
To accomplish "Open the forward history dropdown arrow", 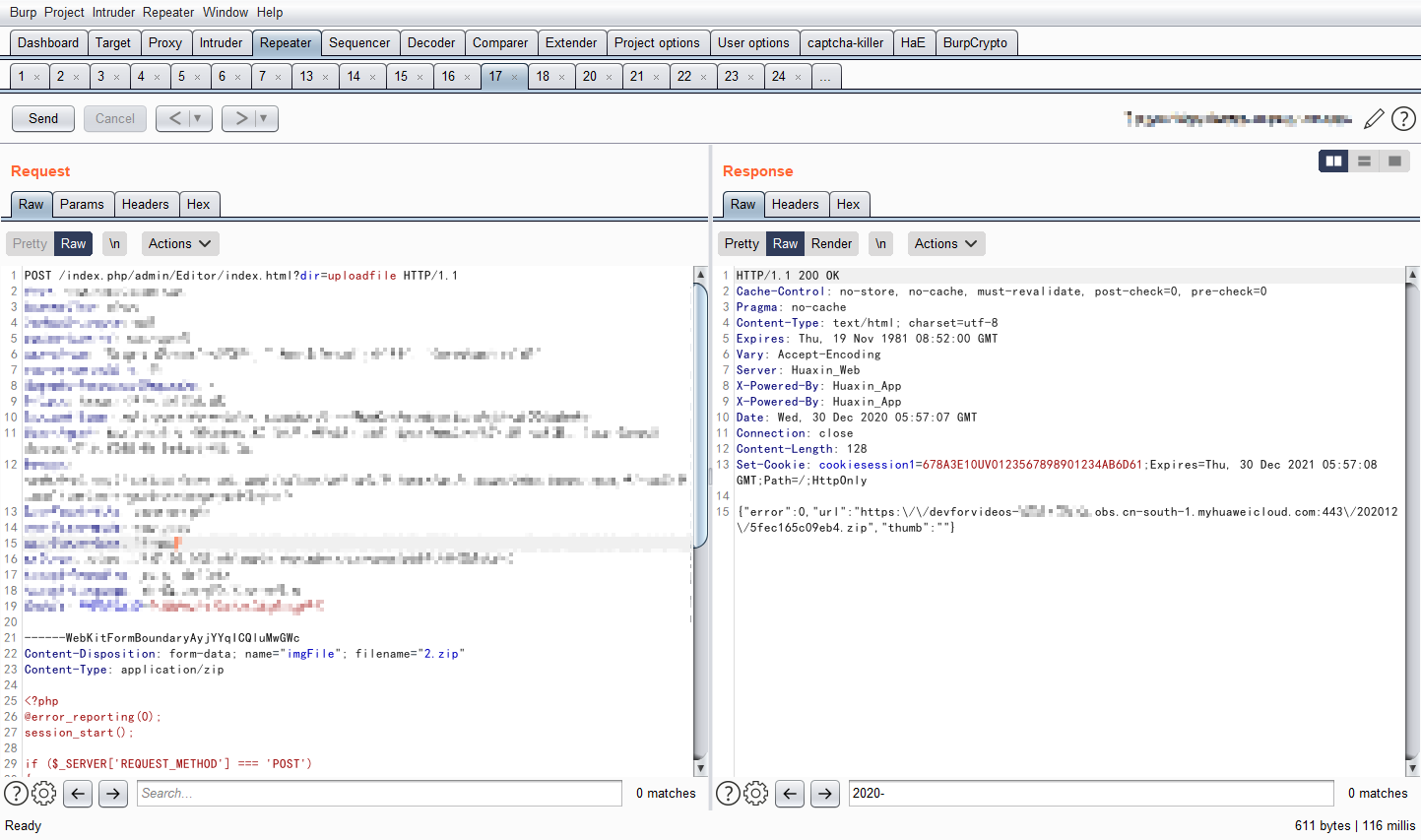I will pos(264,119).
